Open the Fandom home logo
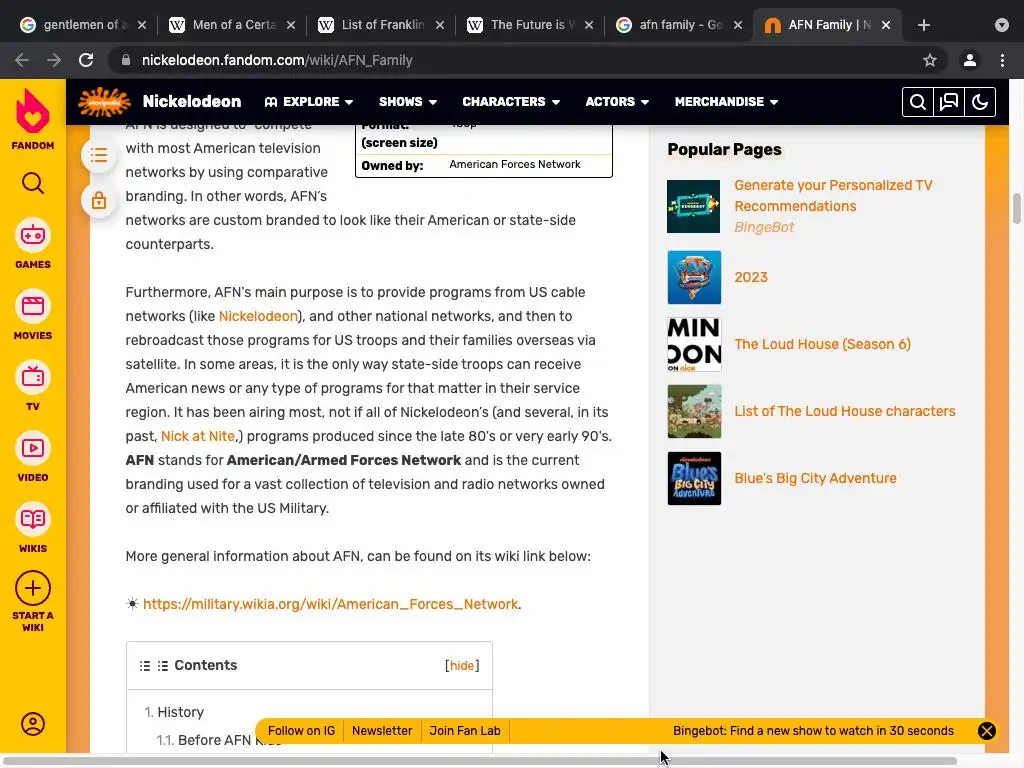 [33, 119]
